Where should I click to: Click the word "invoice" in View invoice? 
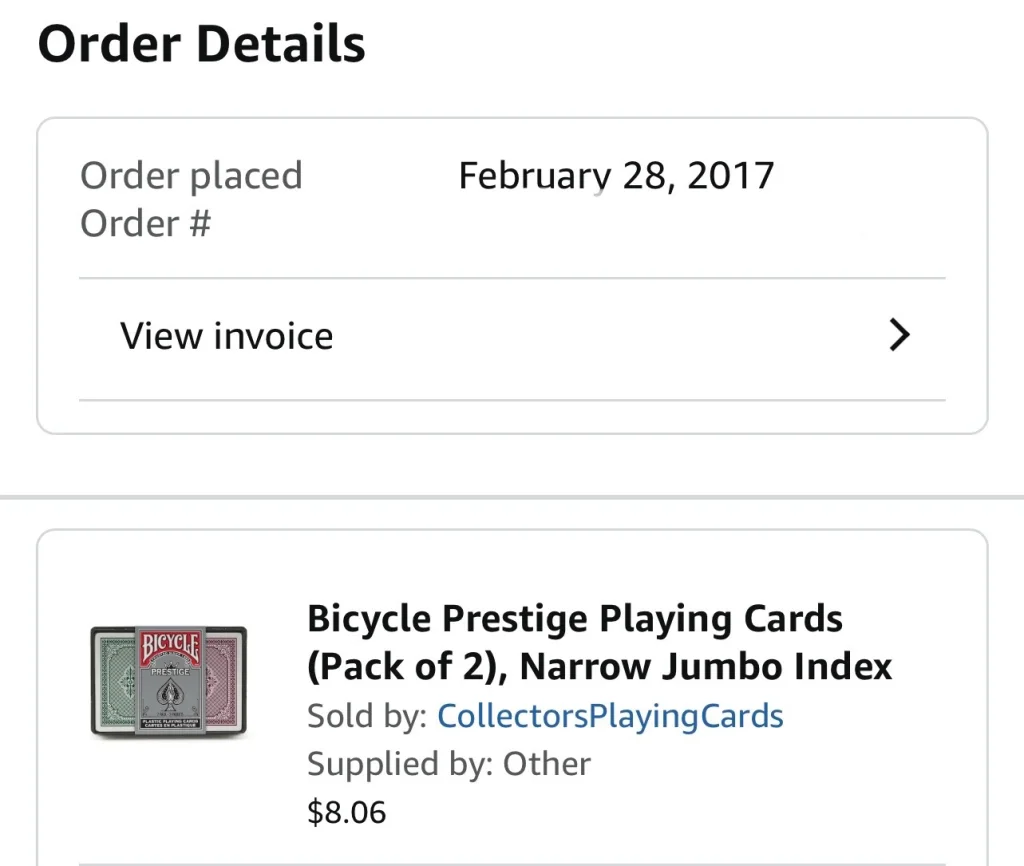270,336
